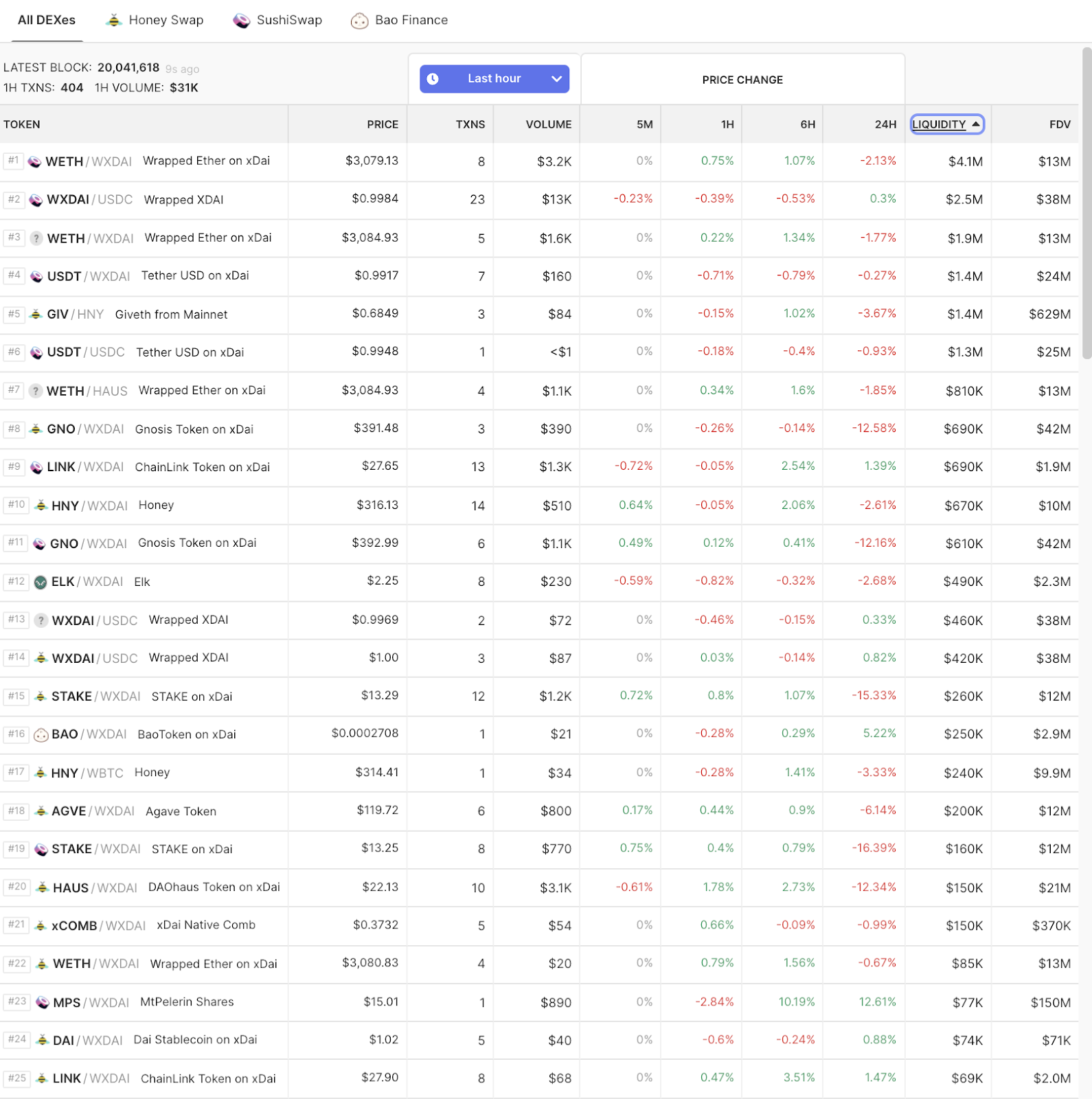Click the bee icon in row #22 WETH/WXDAI

pos(42,964)
